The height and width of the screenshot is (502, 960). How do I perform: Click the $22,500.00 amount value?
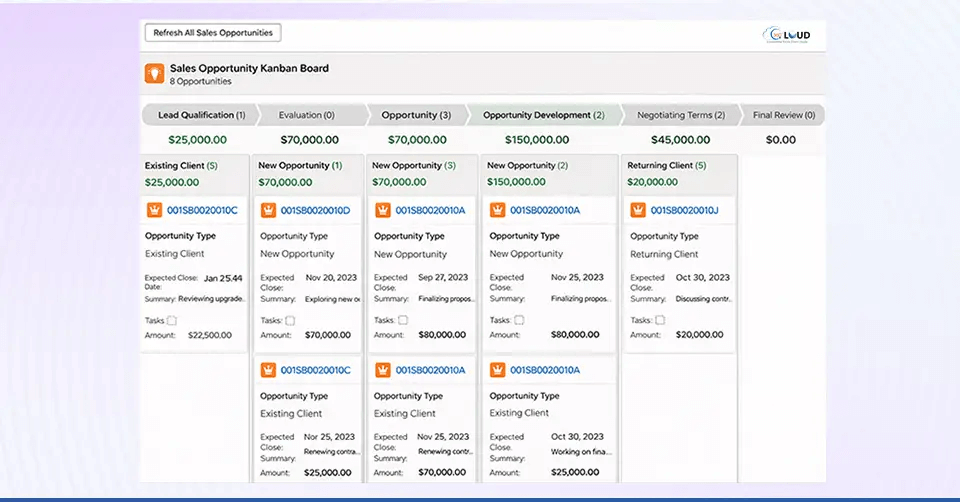[210, 335]
